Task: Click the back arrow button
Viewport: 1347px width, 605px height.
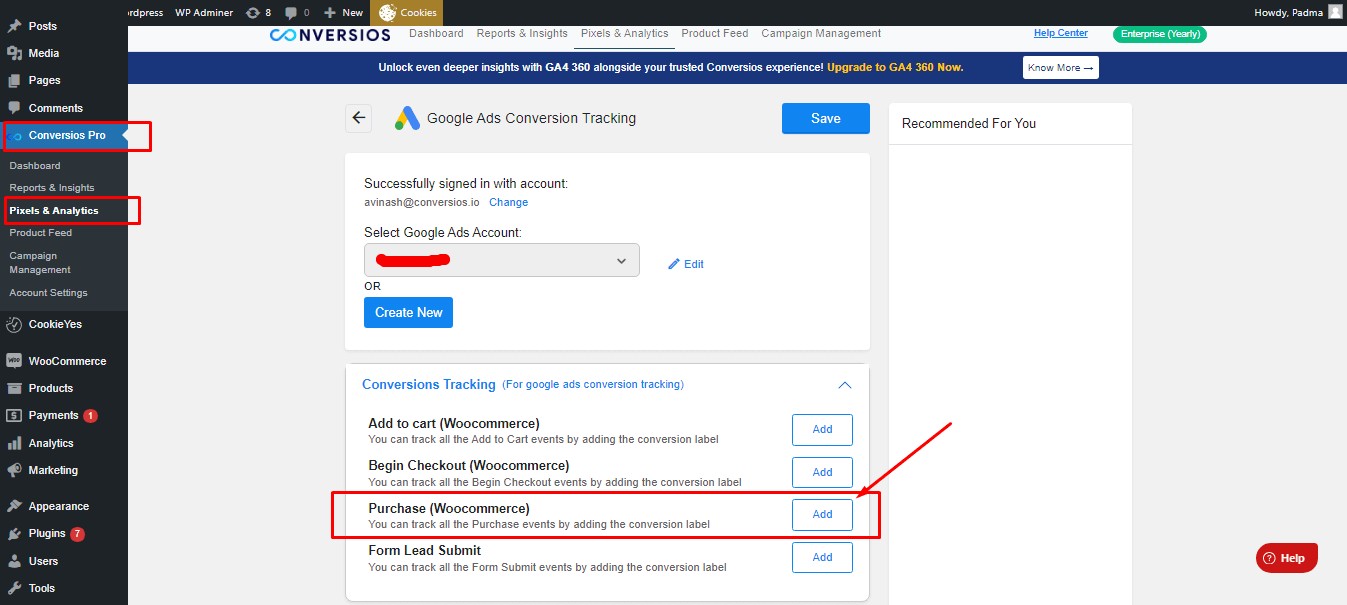Action: click(359, 118)
